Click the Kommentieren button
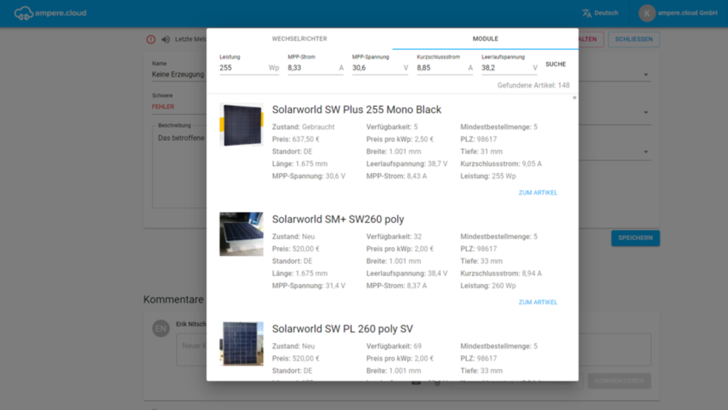This screenshot has height=410, width=728. click(619, 381)
